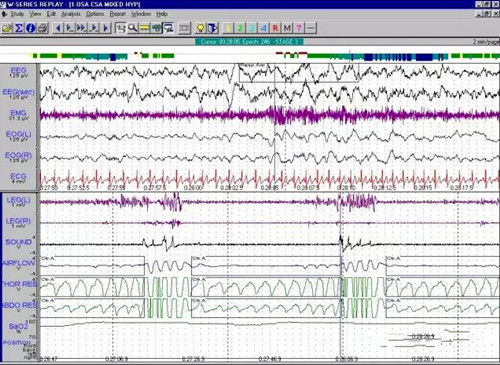Screen dimensions: 500x365
Task: Select the magnifier zoom tool
Action: [132, 28]
